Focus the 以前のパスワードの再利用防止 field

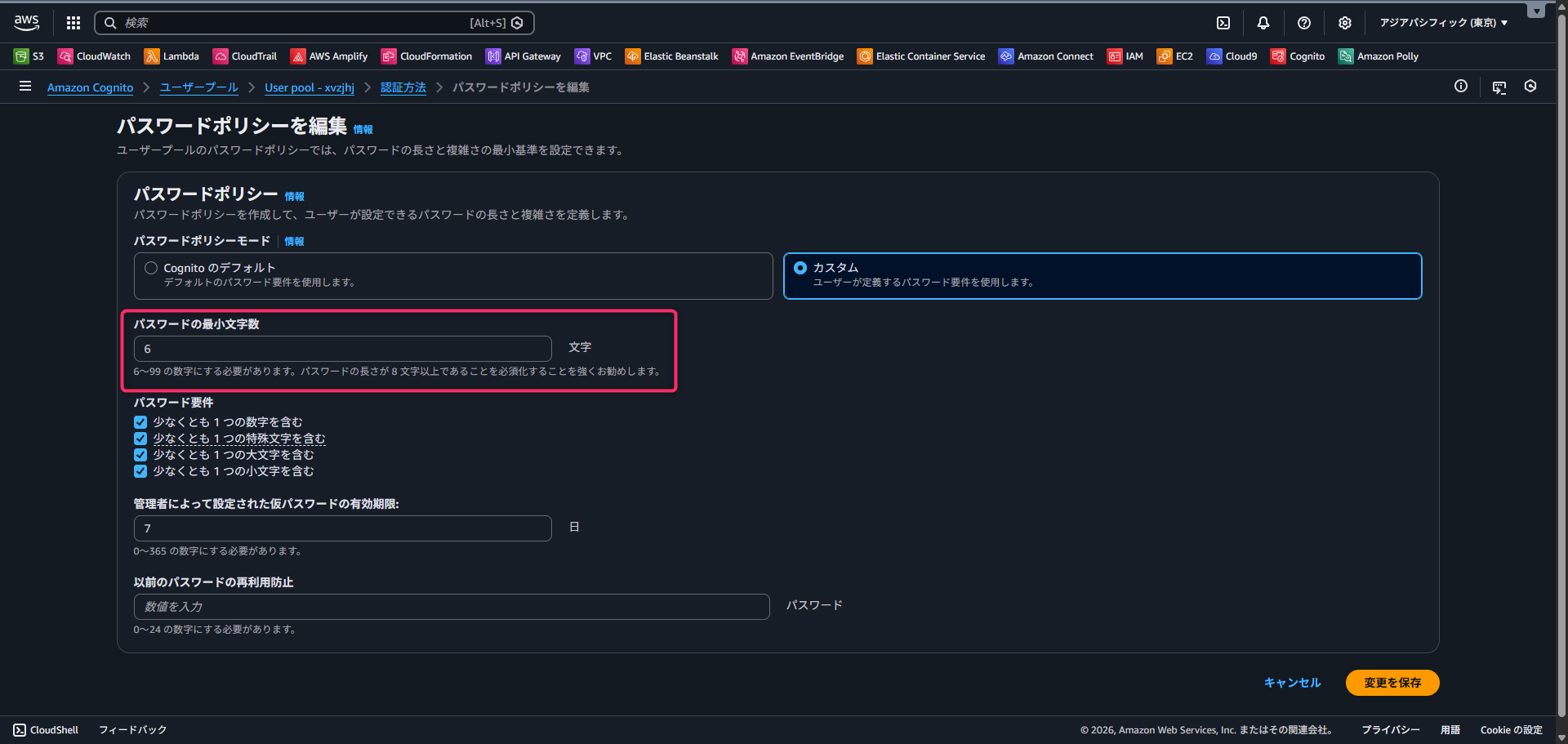452,607
